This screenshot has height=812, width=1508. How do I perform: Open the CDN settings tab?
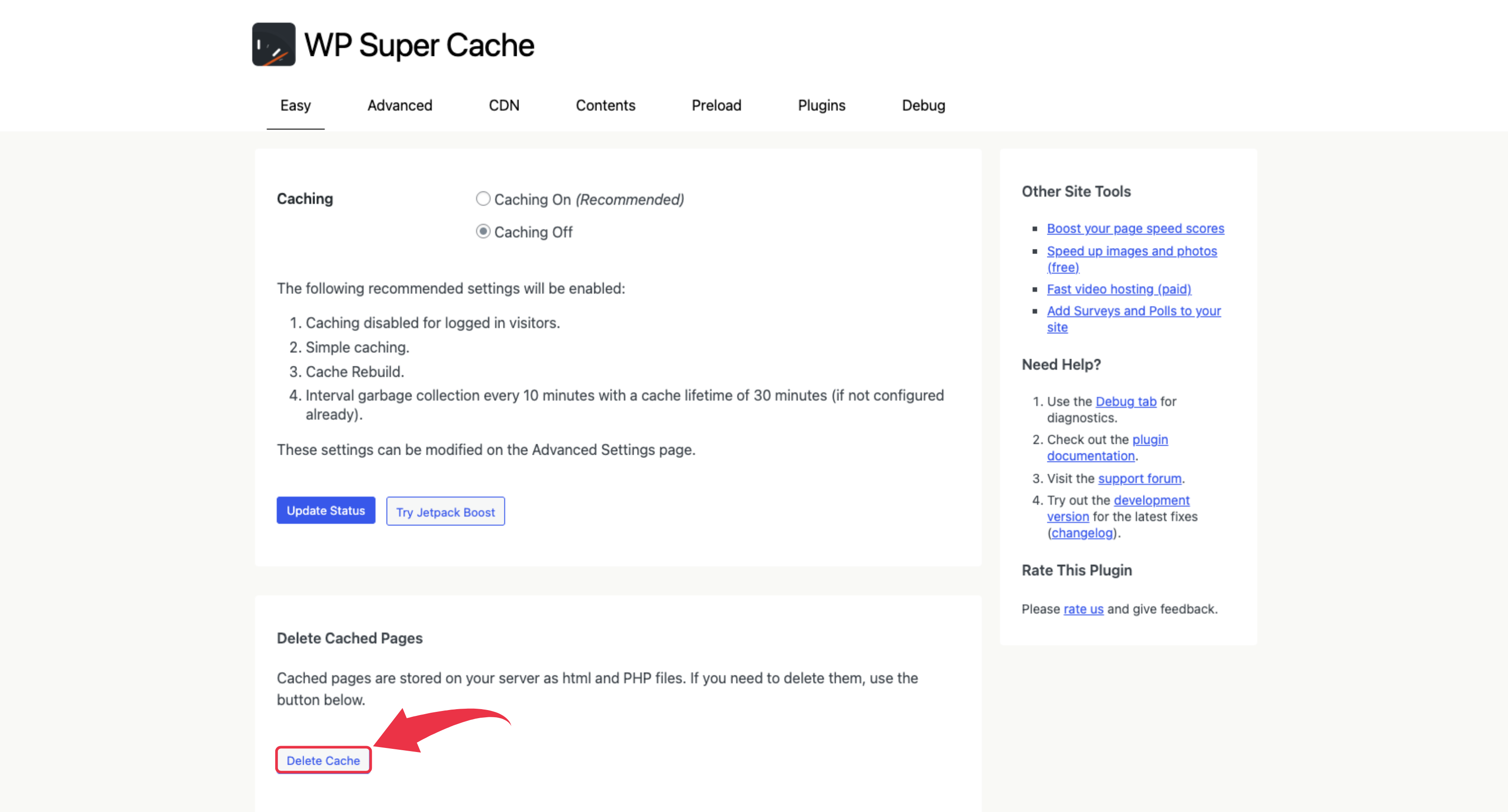[x=504, y=106]
